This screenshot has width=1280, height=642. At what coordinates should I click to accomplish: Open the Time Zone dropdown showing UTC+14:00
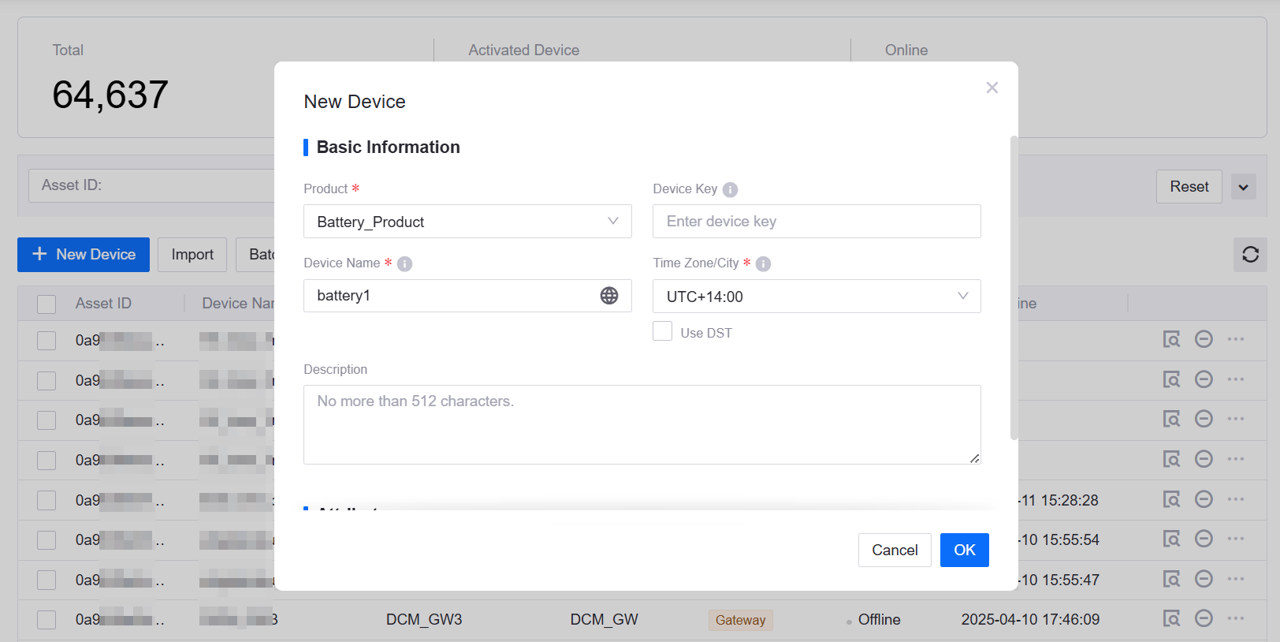click(x=816, y=297)
